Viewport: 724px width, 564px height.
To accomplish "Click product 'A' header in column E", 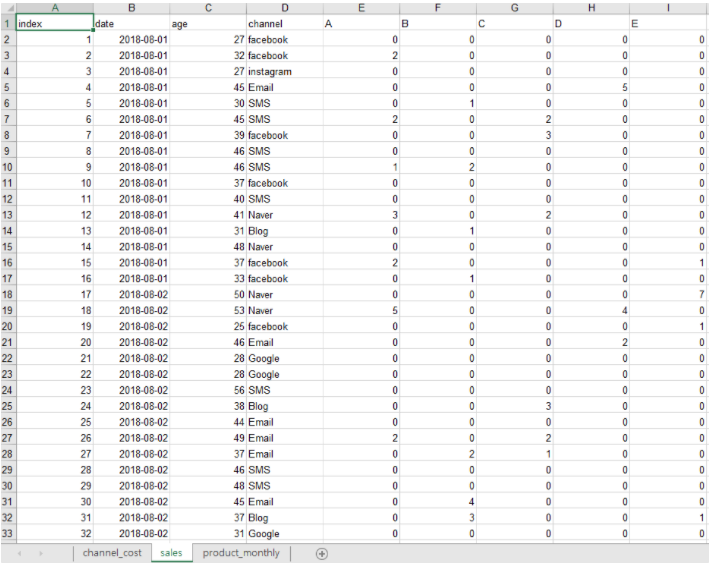I will point(362,24).
